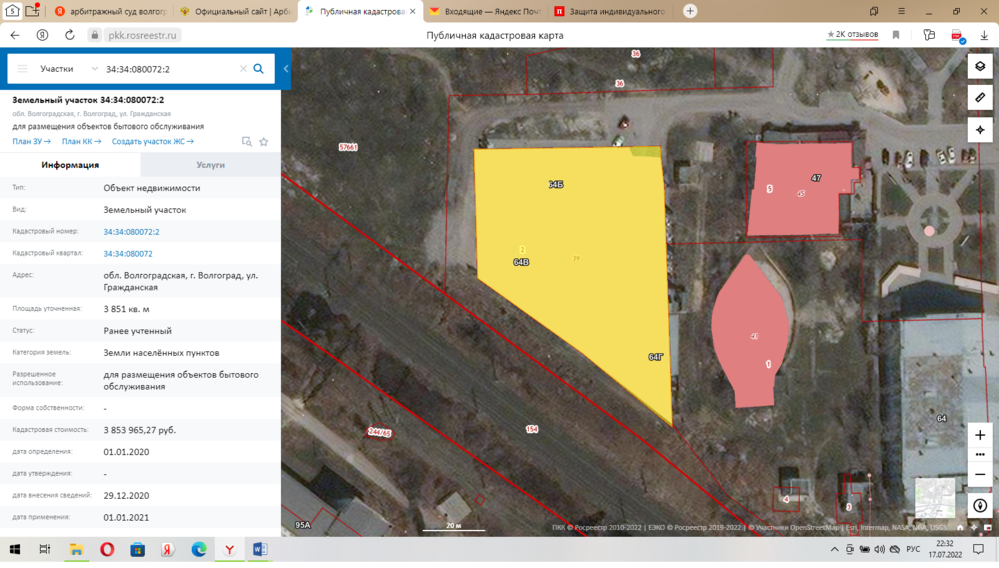Expand more zoom options ellipsis
This screenshot has height=568, width=999.
(x=980, y=455)
